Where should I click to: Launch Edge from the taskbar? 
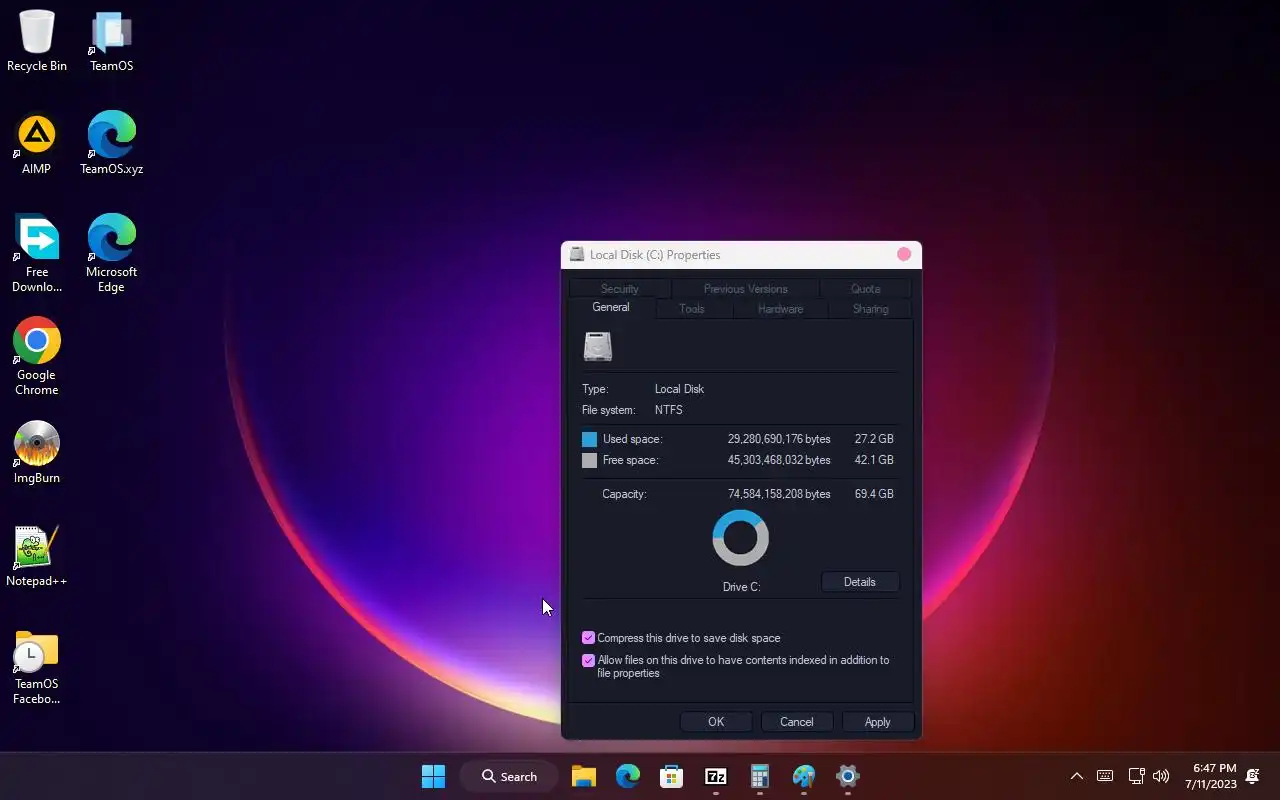[628, 776]
